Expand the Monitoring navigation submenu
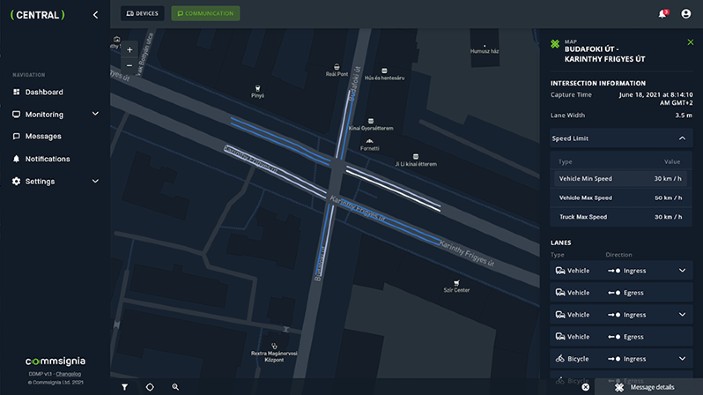703x395 pixels. click(95, 114)
